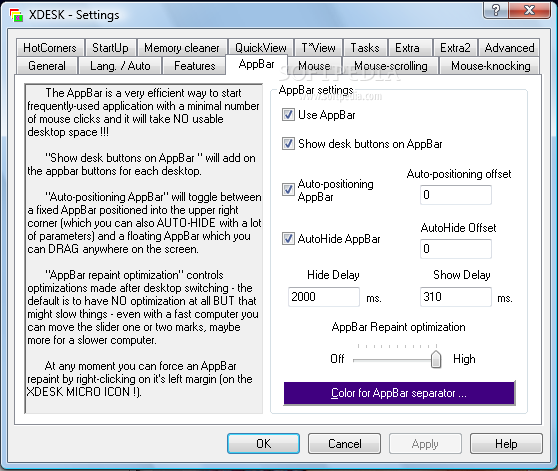
Task: Click the 'High' slider label
Action: pyautogui.click(x=464, y=359)
